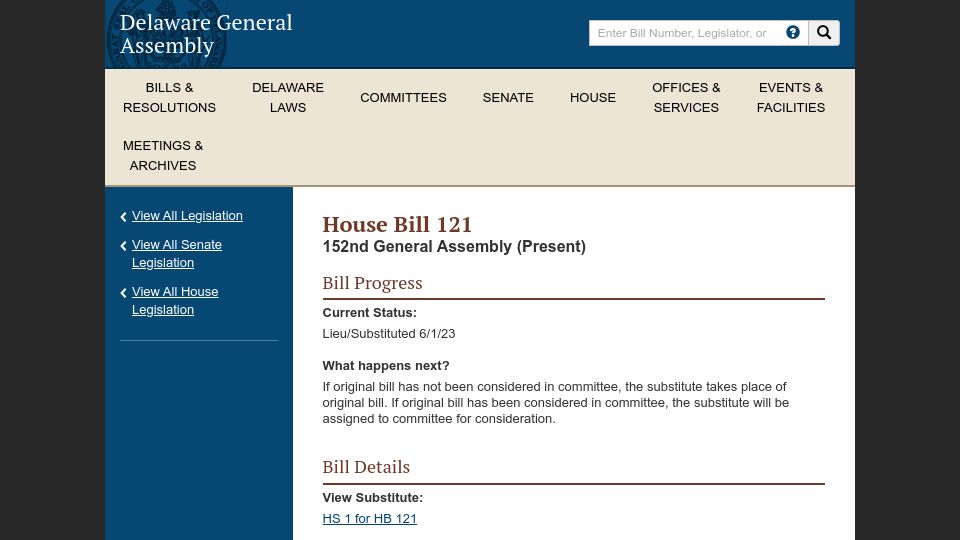Open the Bills & Resolutions menu
The height and width of the screenshot is (540, 960).
point(170,97)
